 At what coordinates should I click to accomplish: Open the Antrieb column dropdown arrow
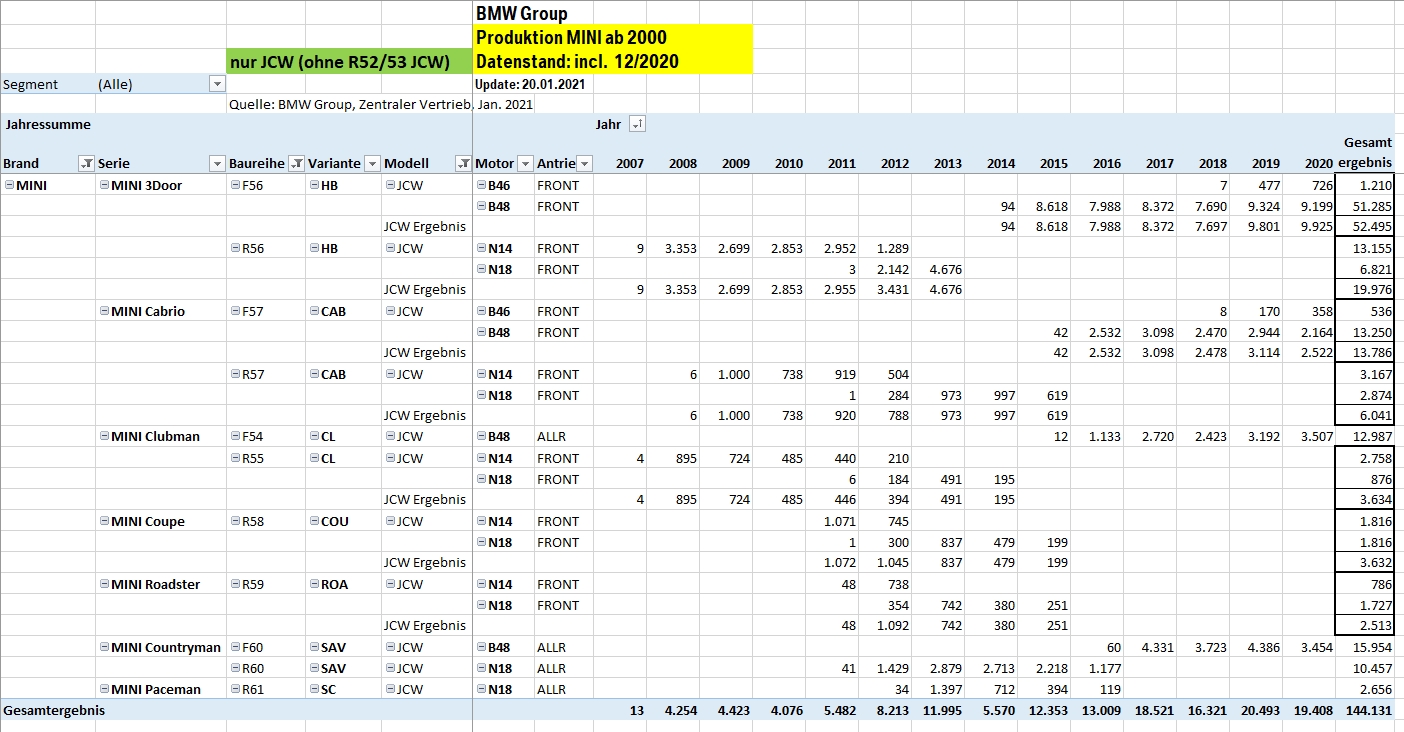(584, 163)
